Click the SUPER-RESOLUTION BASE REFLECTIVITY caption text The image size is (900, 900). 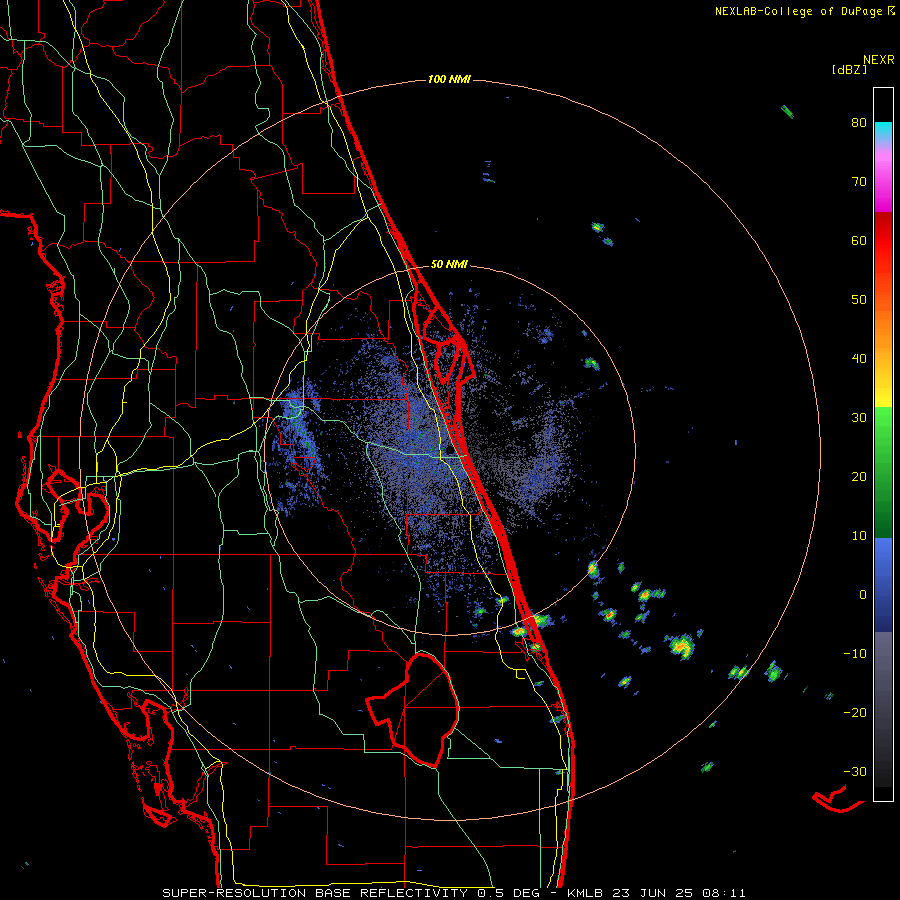coord(315,893)
